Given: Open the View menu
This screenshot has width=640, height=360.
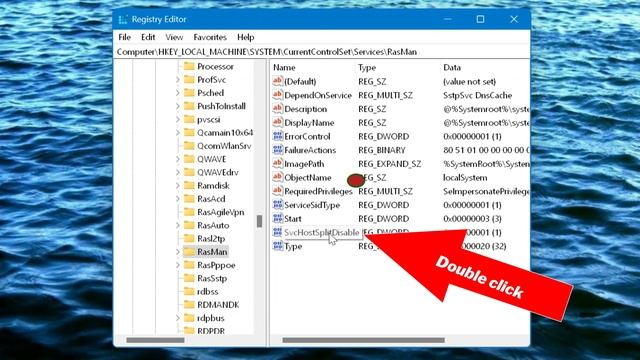Looking at the screenshot, I should 174,37.
